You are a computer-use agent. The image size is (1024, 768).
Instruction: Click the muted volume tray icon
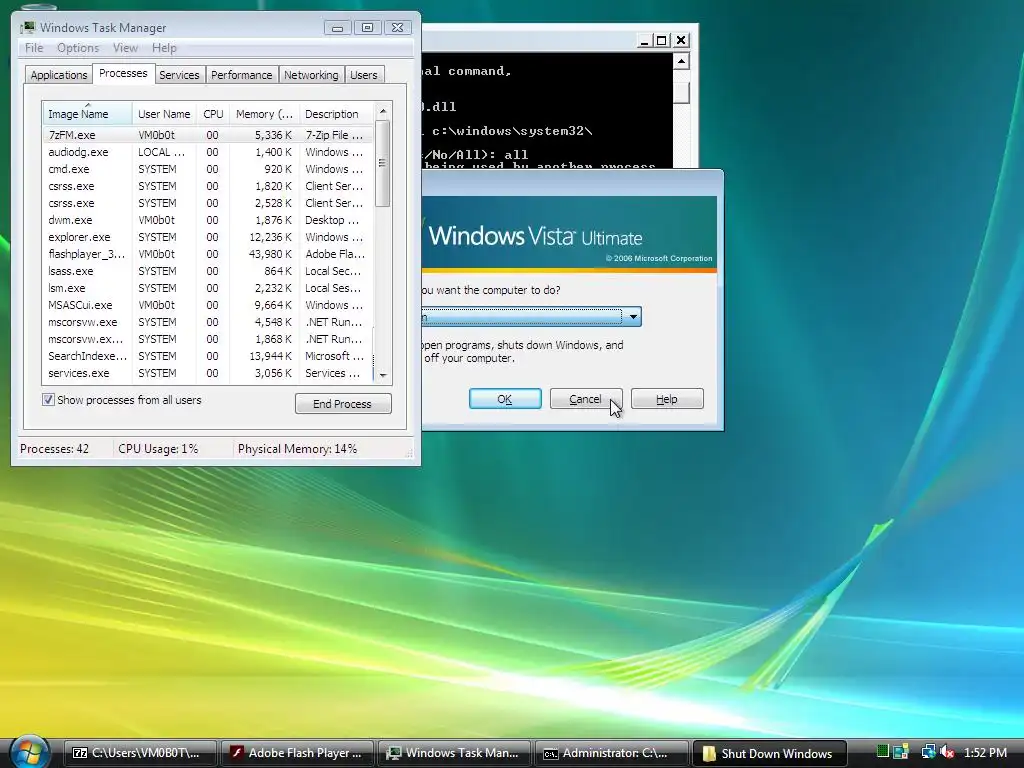tap(947, 752)
